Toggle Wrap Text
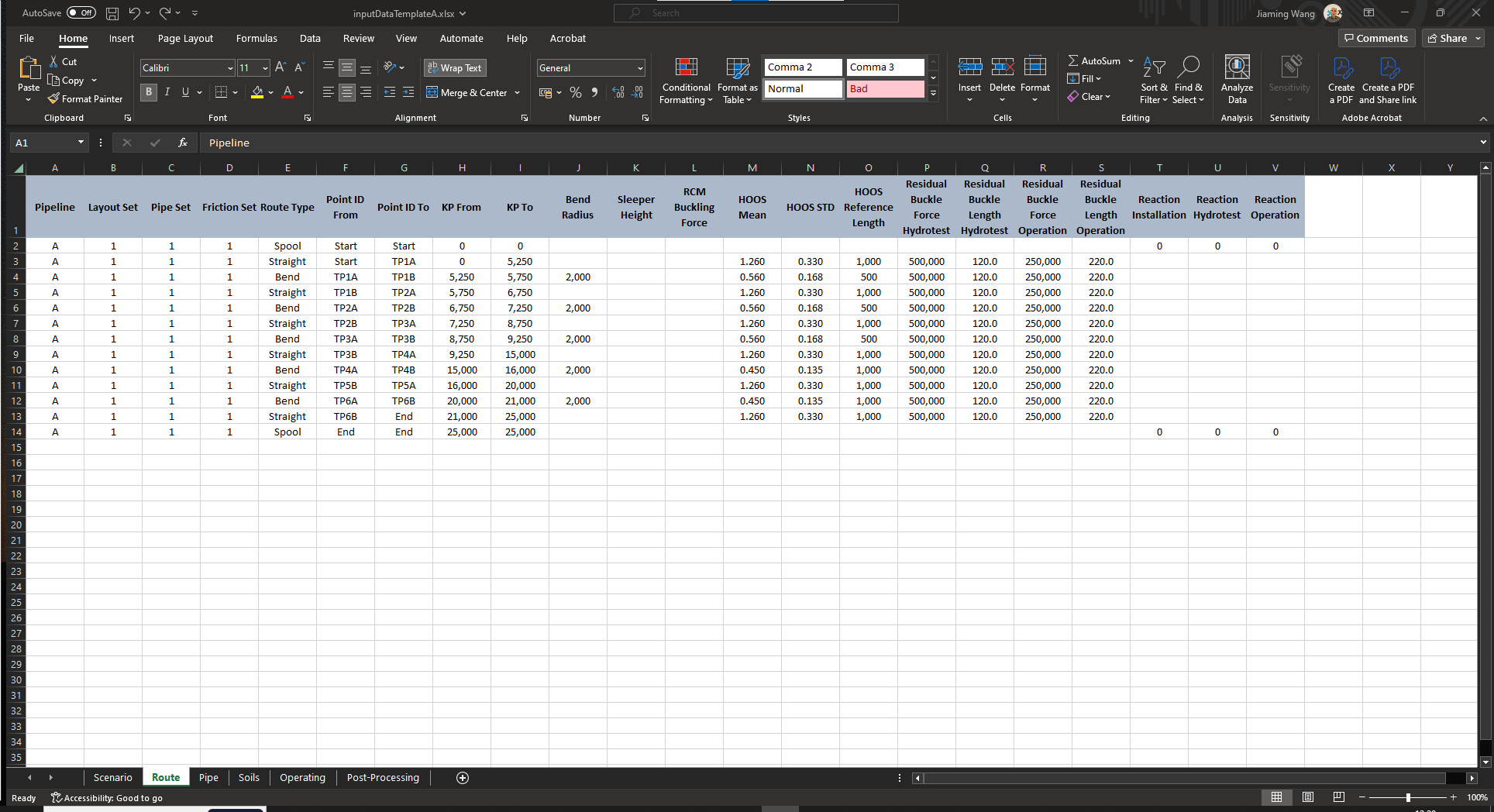This screenshot has width=1494, height=812. [454, 67]
